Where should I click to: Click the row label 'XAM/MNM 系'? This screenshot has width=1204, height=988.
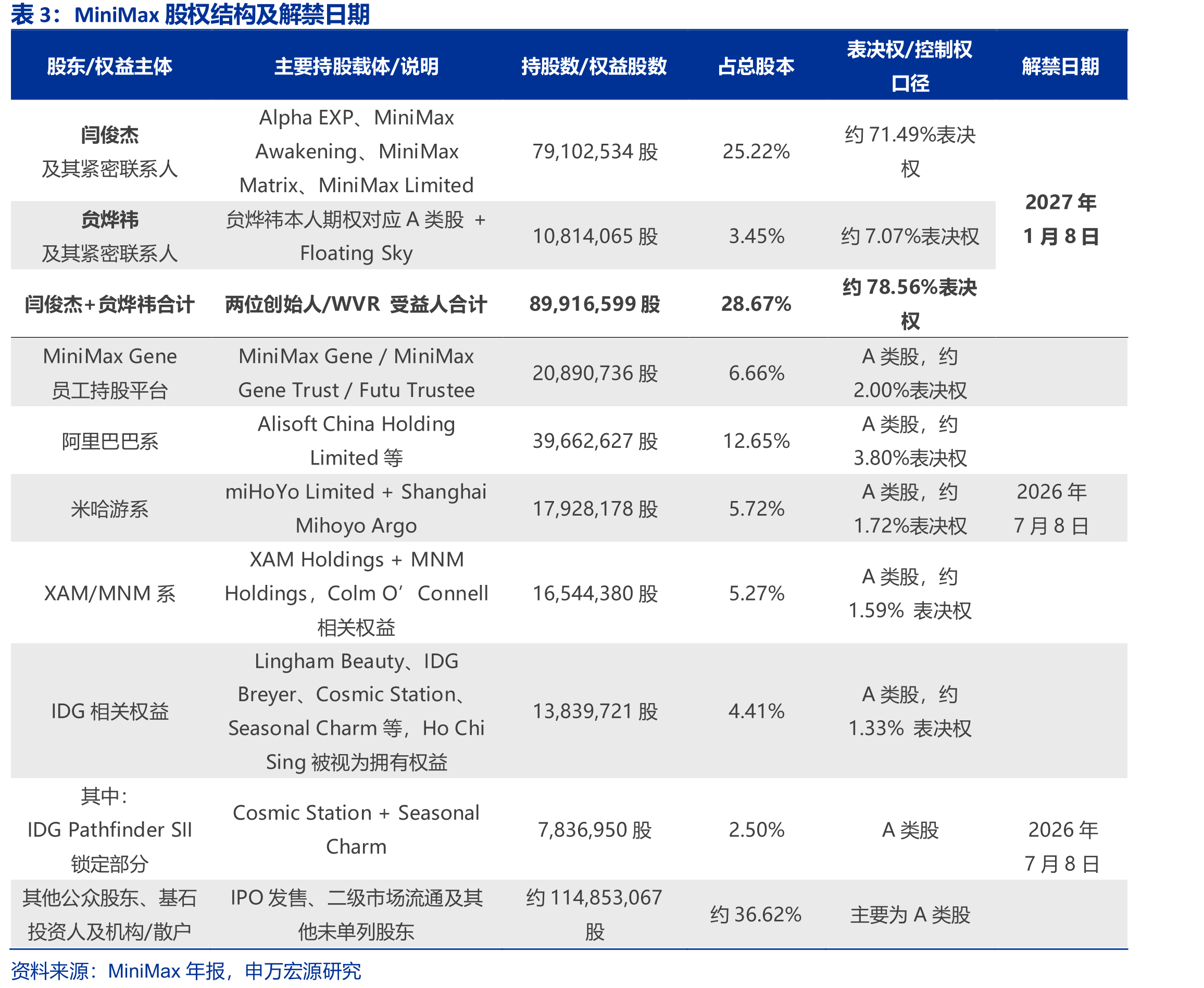point(110,594)
